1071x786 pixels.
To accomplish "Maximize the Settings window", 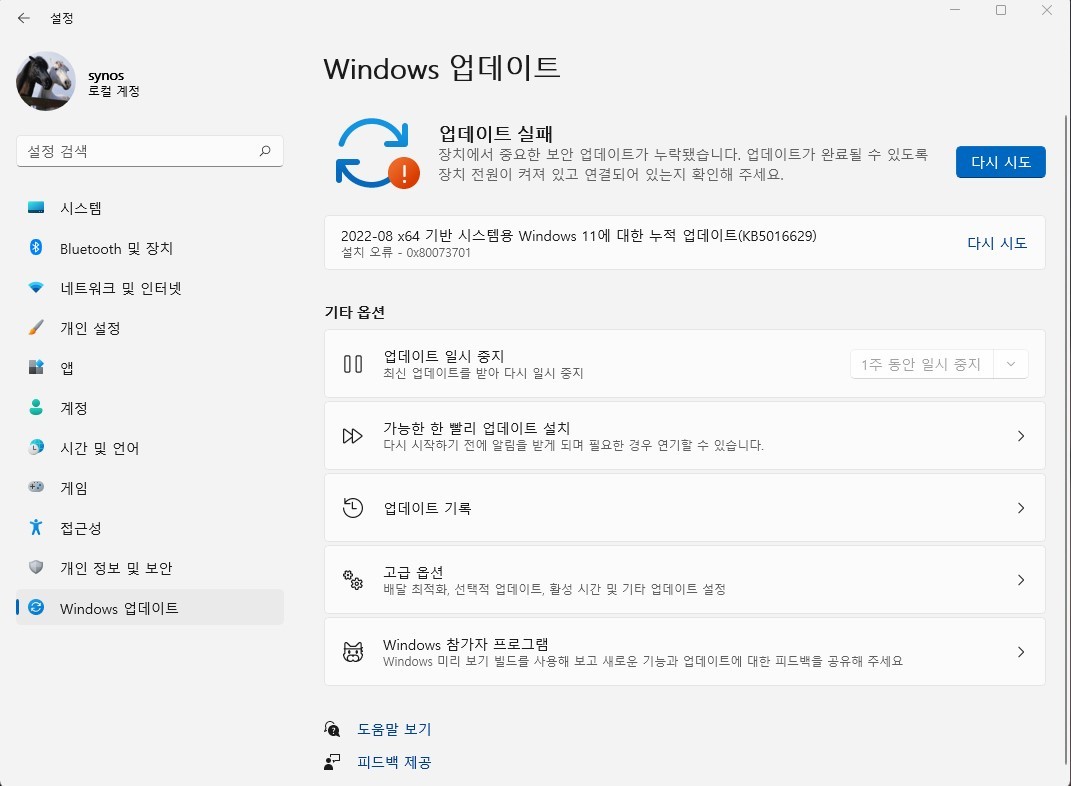I will tap(1001, 10).
